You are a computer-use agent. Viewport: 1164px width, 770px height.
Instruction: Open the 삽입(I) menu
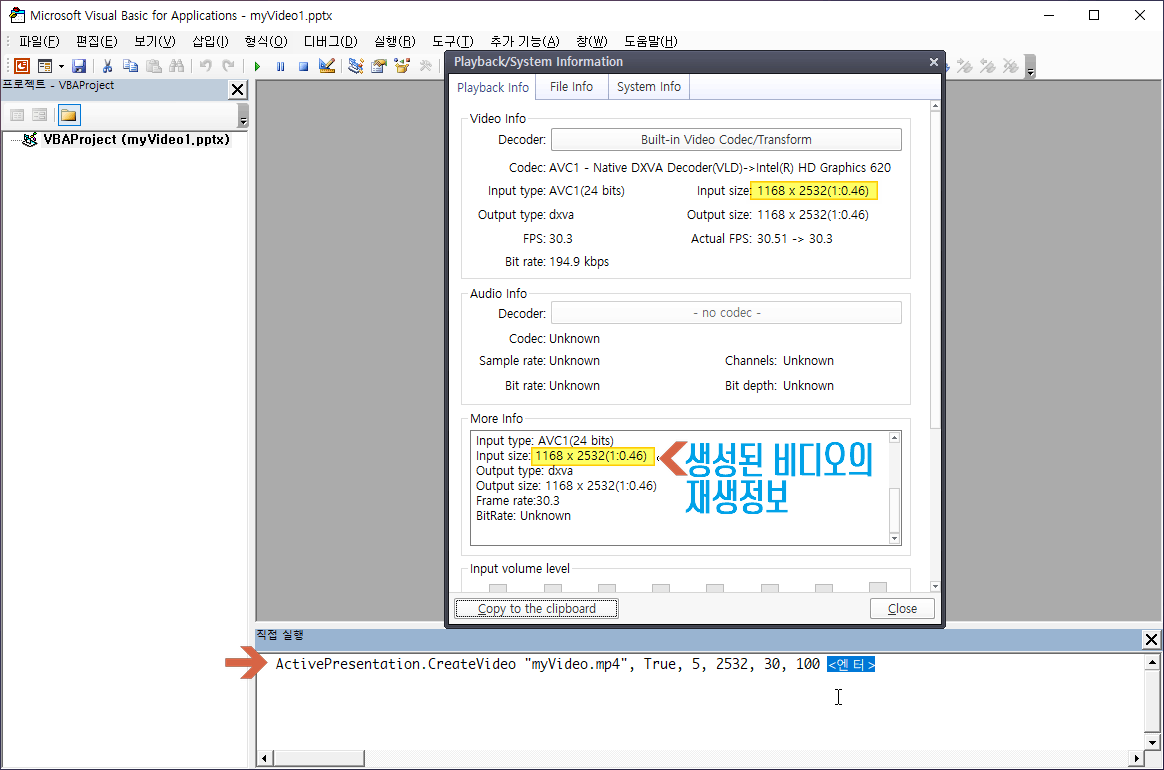click(210, 41)
